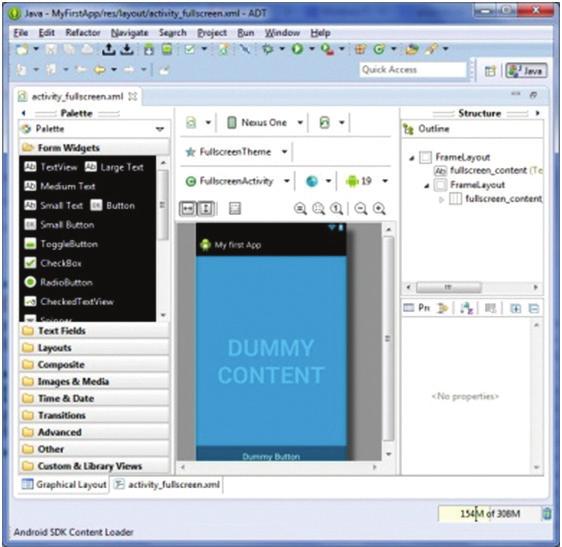The height and width of the screenshot is (547, 562).
Task: Collapse the nested FrameLayout outline node
Action: (427, 185)
